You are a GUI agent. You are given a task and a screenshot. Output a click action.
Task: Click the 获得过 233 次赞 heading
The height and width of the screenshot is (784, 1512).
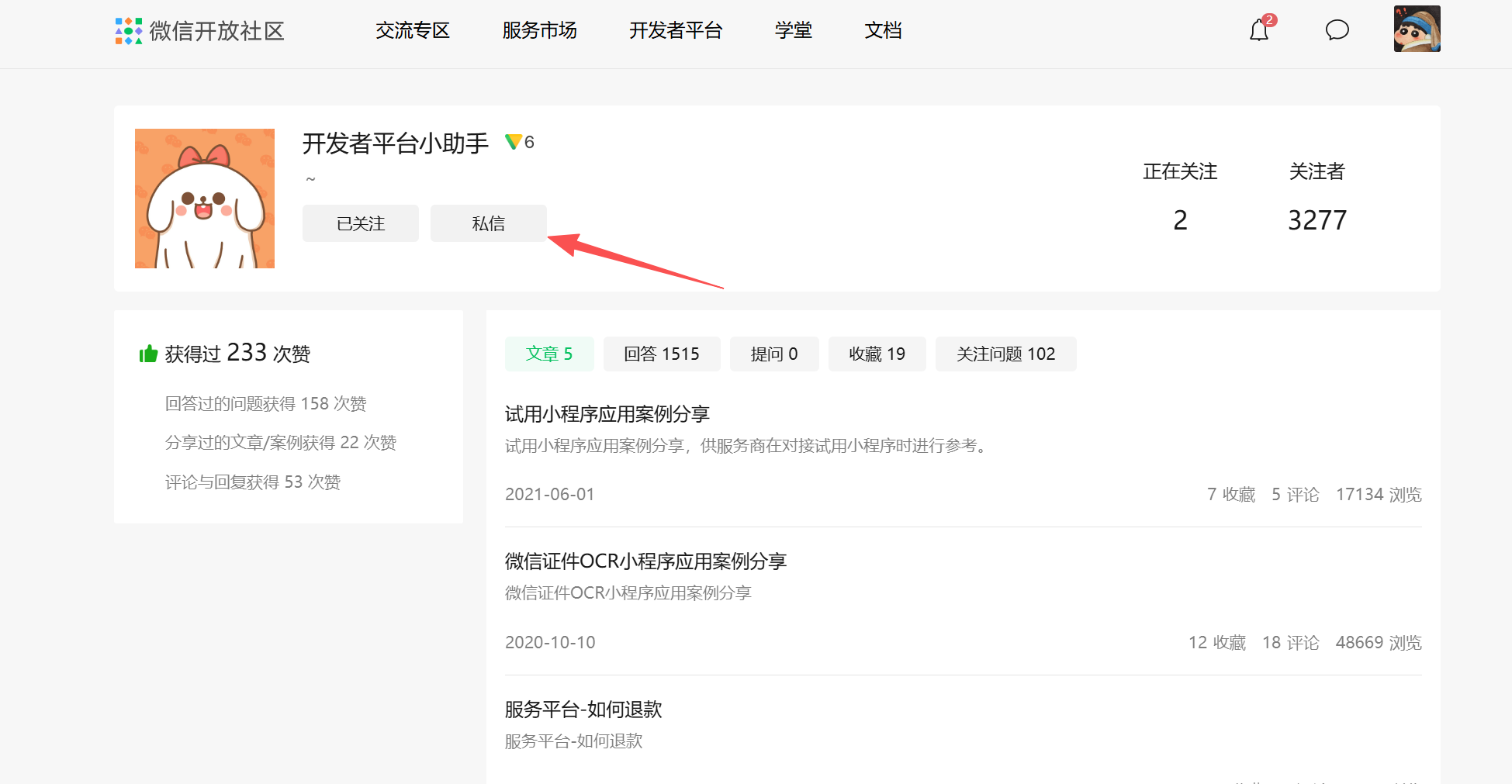click(237, 354)
